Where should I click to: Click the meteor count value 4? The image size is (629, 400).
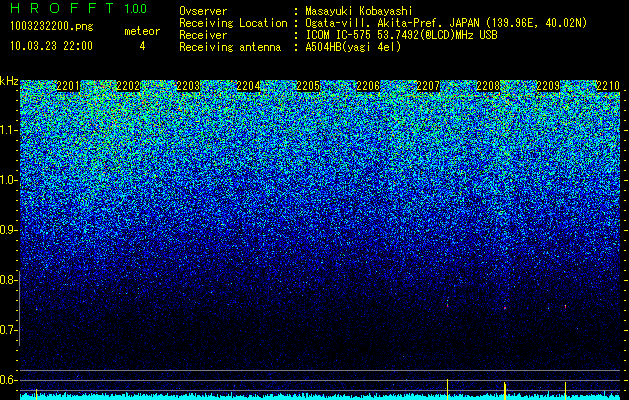(x=142, y=46)
